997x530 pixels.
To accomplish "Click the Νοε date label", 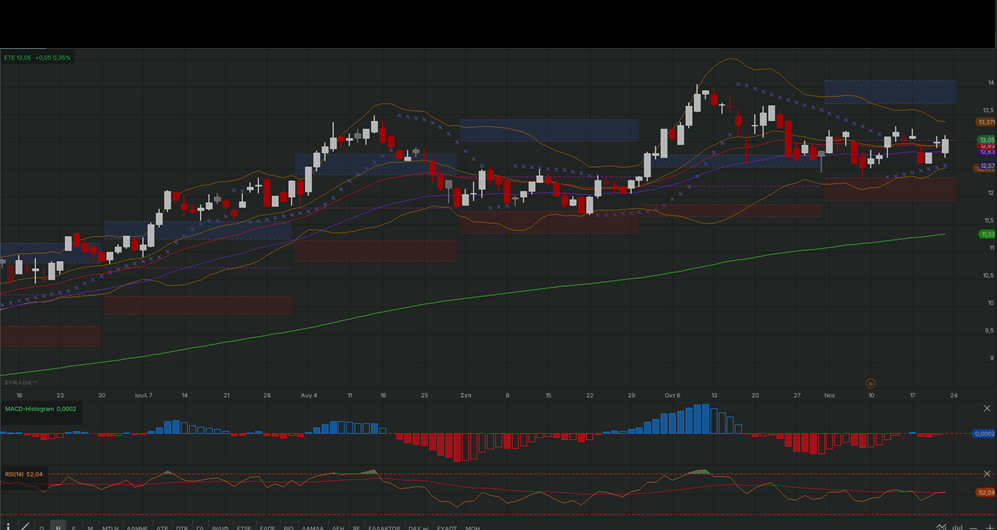I will tap(829, 395).
